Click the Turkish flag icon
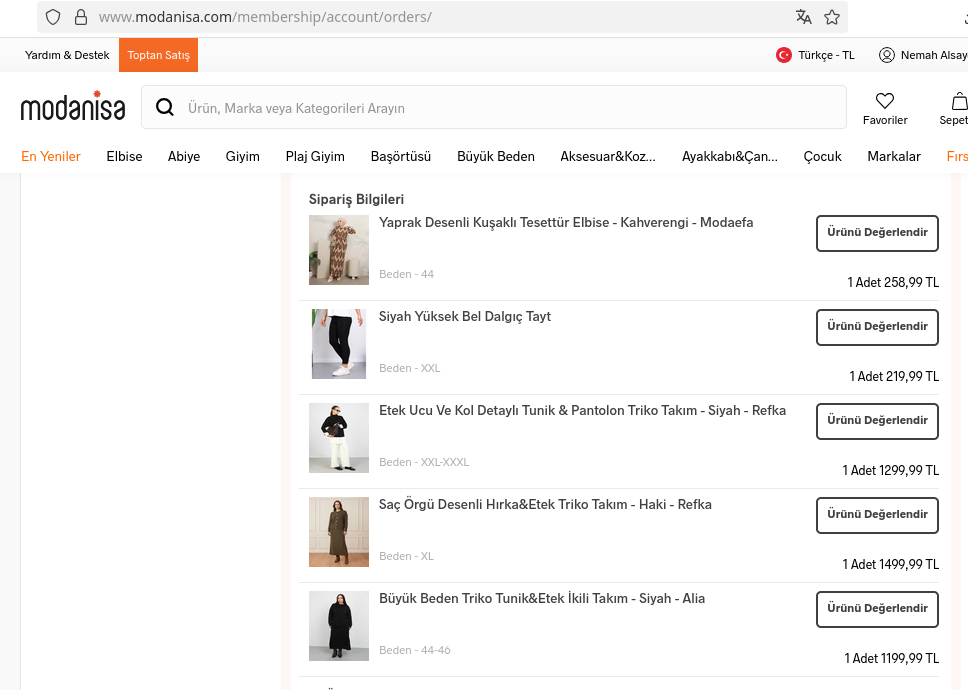 (783, 55)
